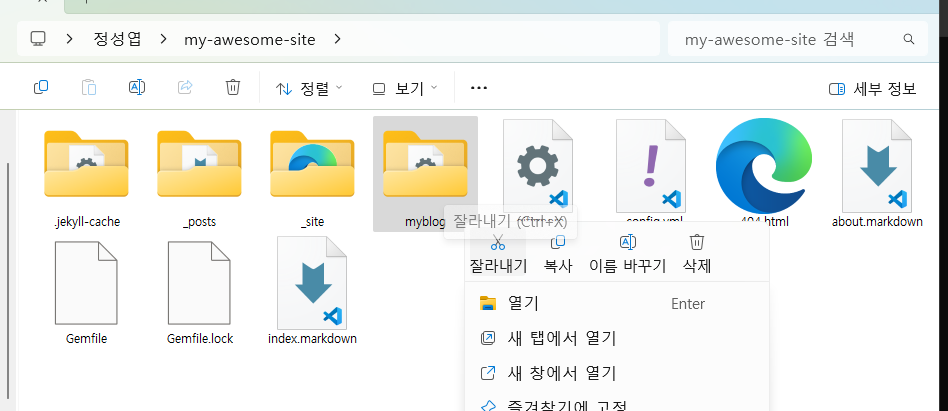Click the toolbar trash delete icon
The height and width of the screenshot is (411, 948).
coord(233,88)
